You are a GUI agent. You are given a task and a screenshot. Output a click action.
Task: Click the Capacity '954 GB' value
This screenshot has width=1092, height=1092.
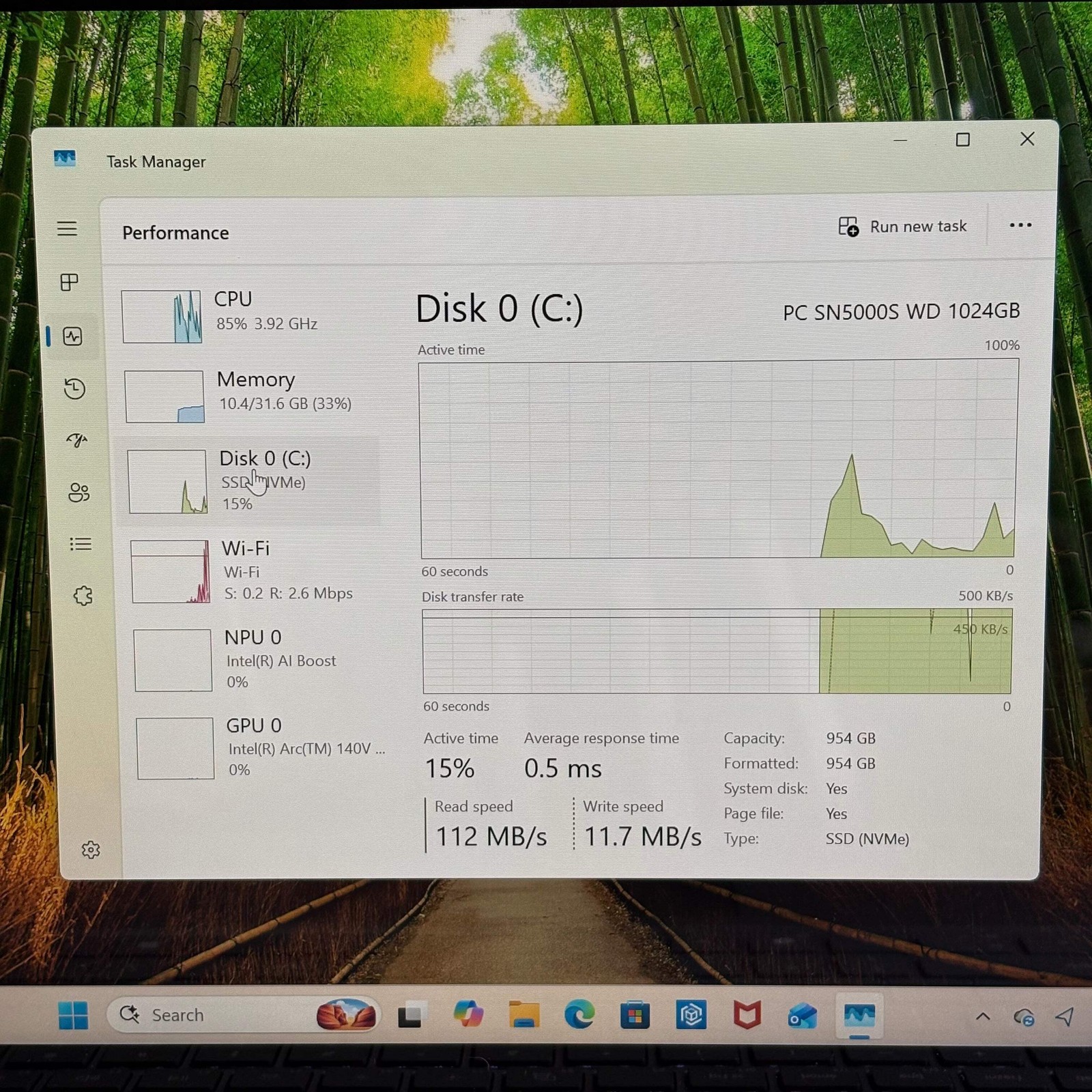tap(850, 738)
